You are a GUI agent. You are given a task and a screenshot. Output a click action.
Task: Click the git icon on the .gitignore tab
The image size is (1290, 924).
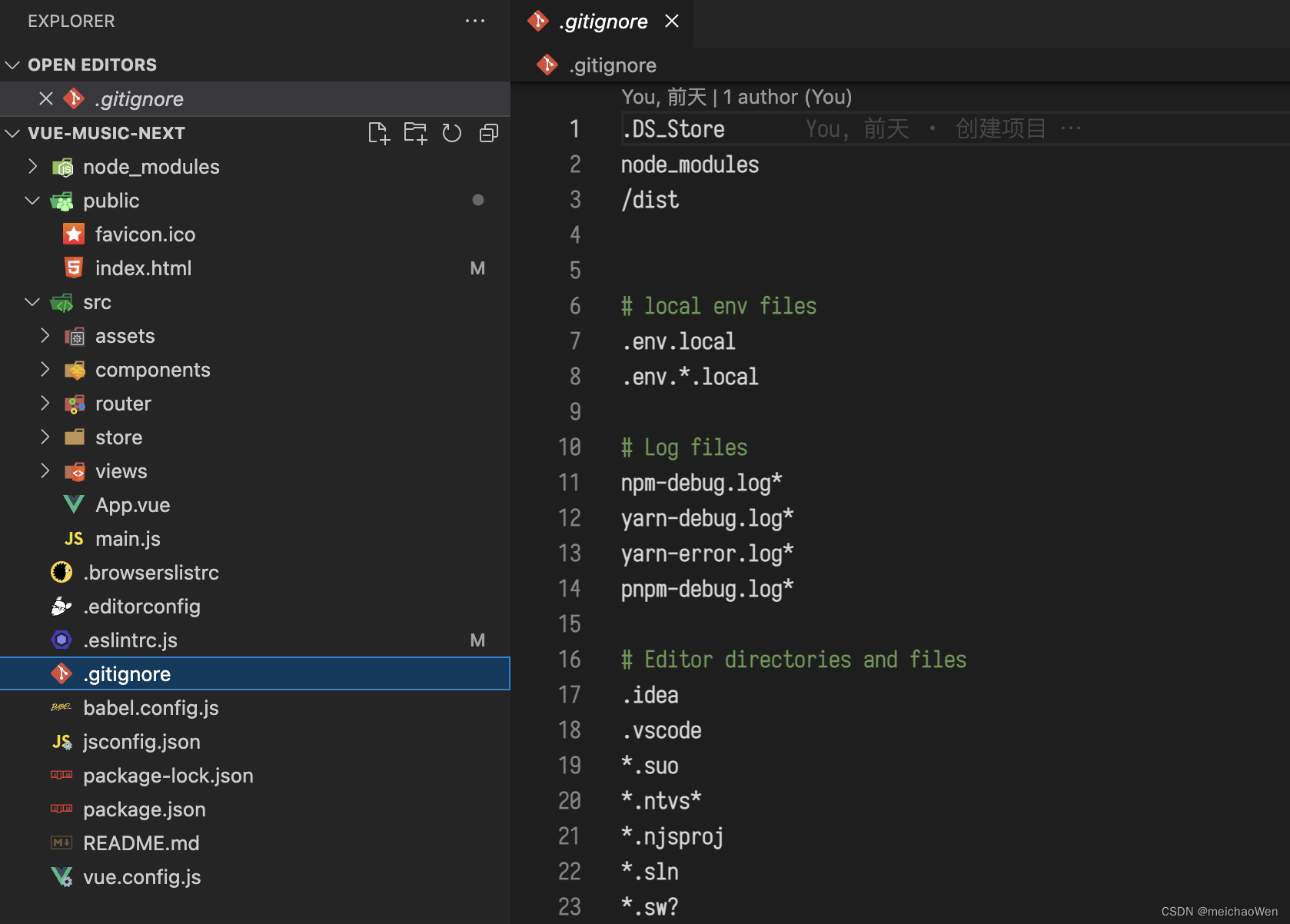538,21
